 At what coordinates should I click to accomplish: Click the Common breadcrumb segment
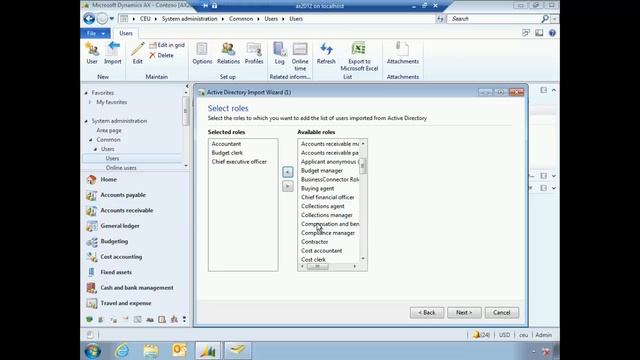(x=241, y=19)
